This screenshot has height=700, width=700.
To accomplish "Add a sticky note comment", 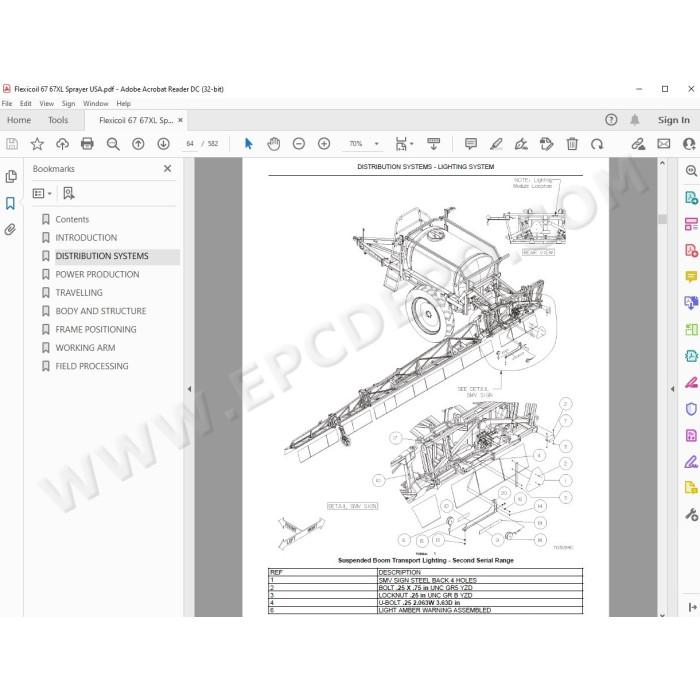I will click(x=471, y=144).
